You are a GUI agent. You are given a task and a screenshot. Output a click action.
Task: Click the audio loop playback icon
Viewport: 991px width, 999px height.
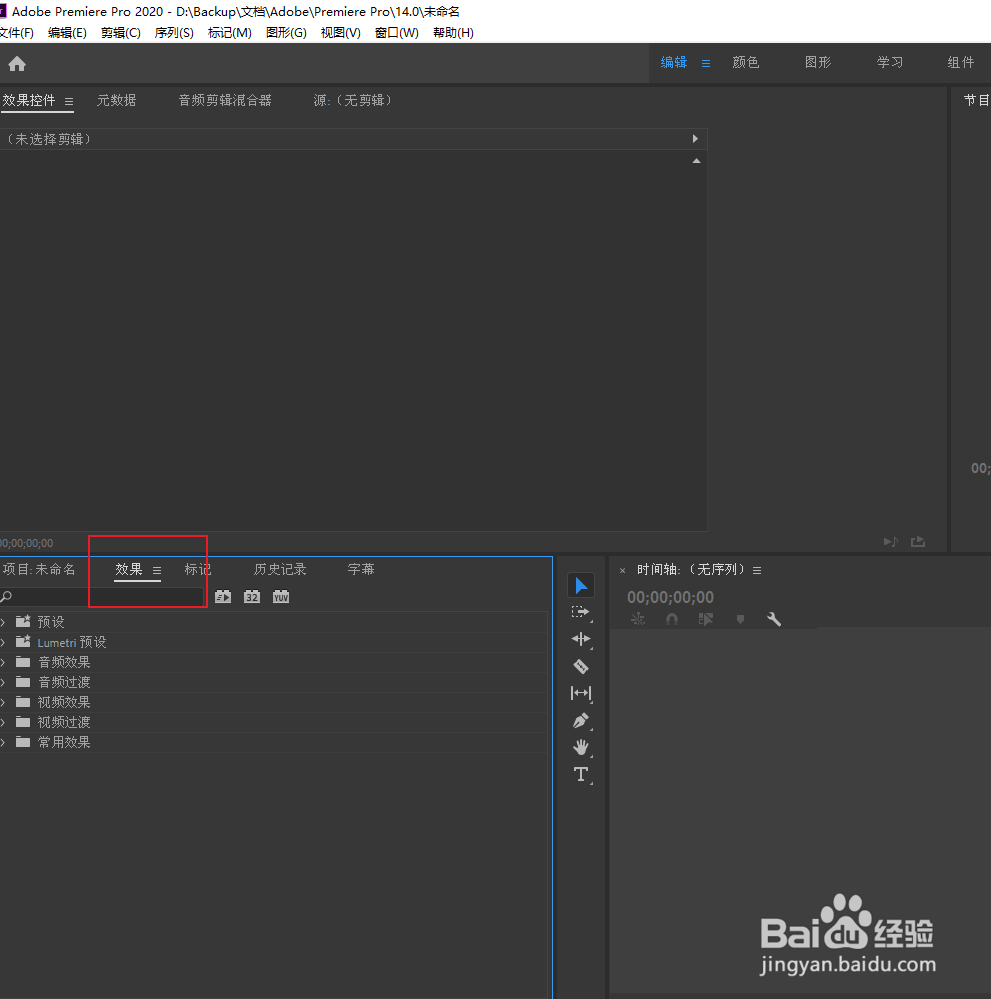click(890, 542)
